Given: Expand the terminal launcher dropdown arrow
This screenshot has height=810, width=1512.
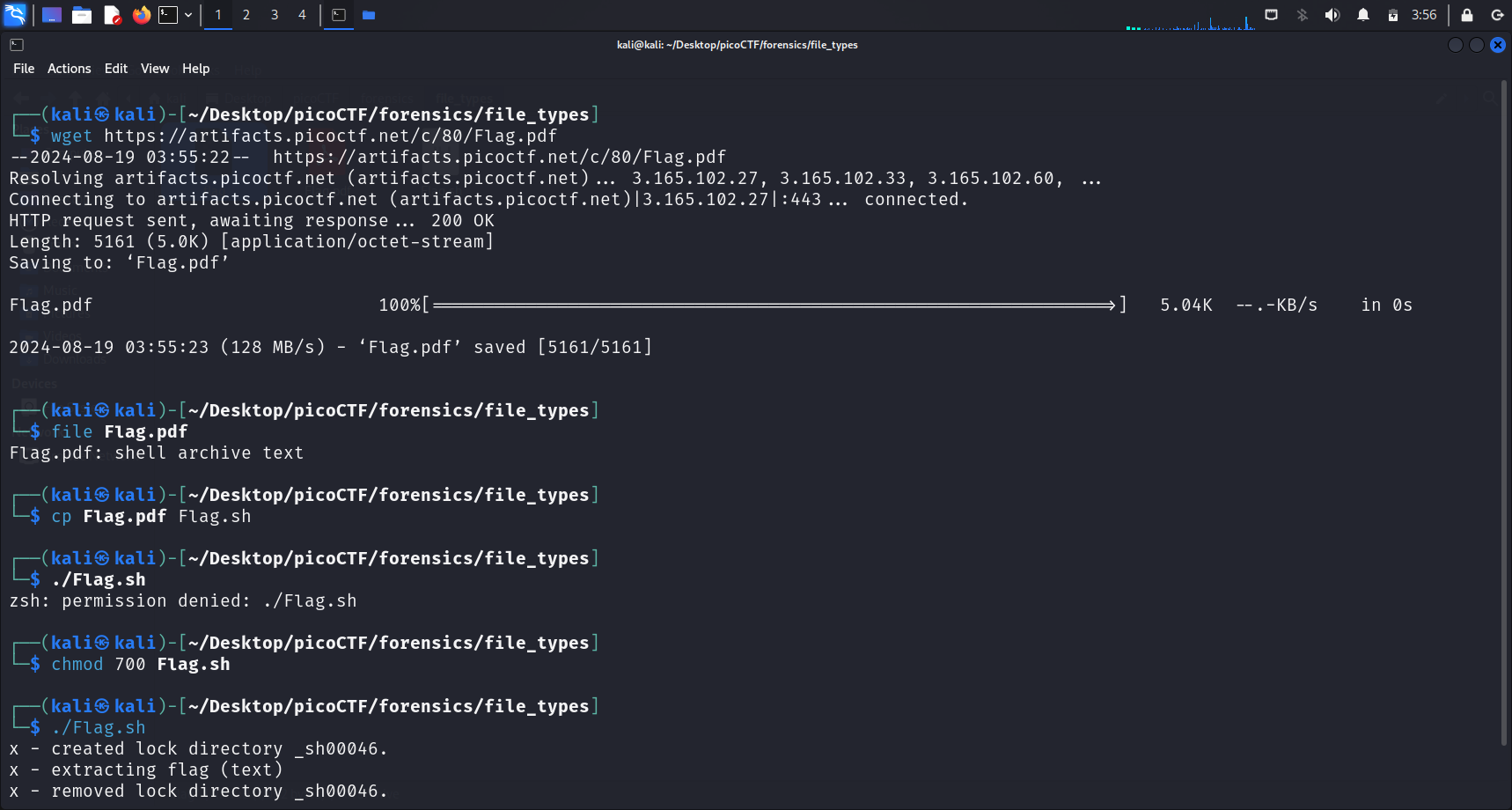Looking at the screenshot, I should pos(188,15).
